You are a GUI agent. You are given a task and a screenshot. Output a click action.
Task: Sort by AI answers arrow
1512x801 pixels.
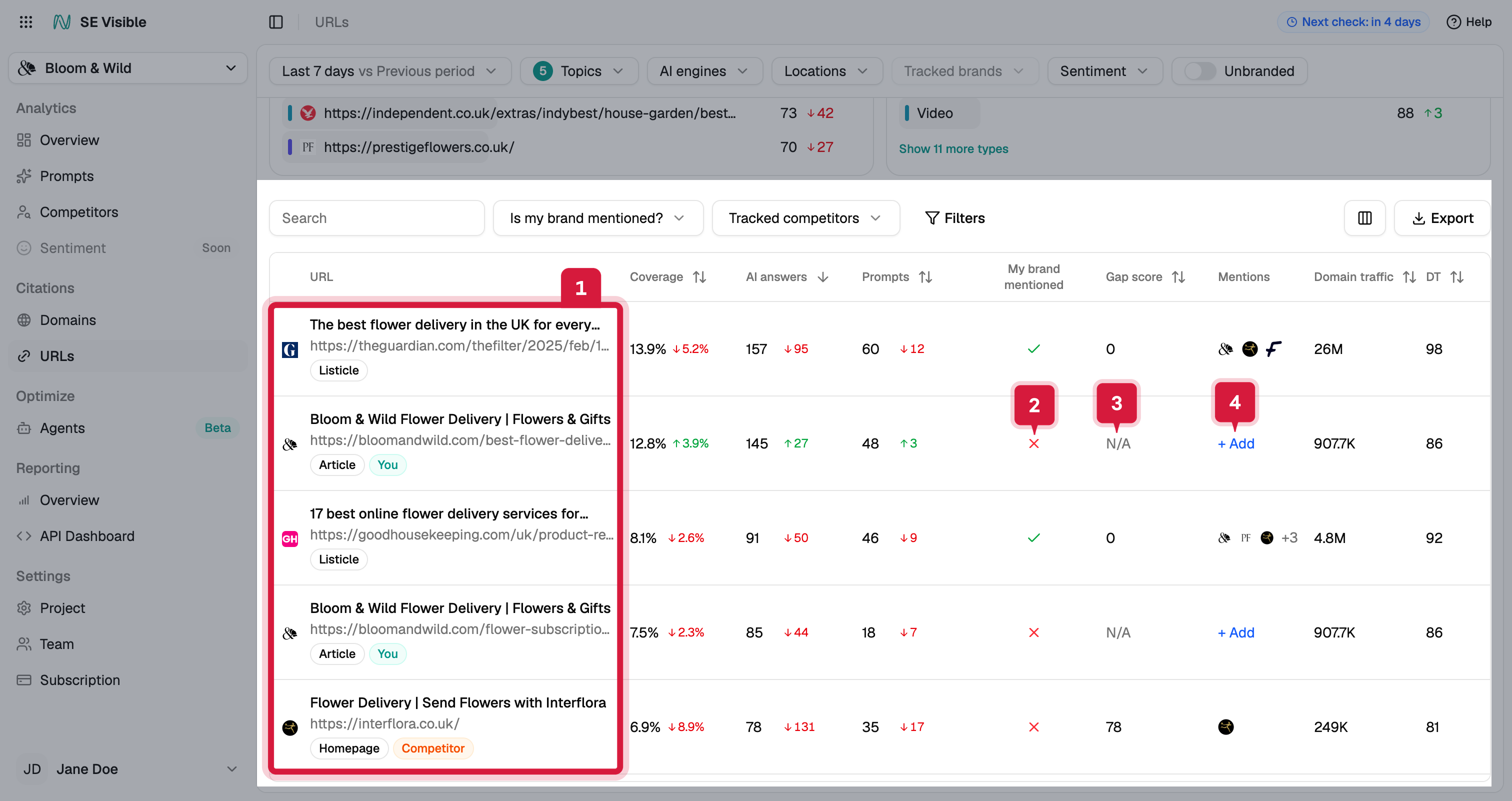pos(823,277)
